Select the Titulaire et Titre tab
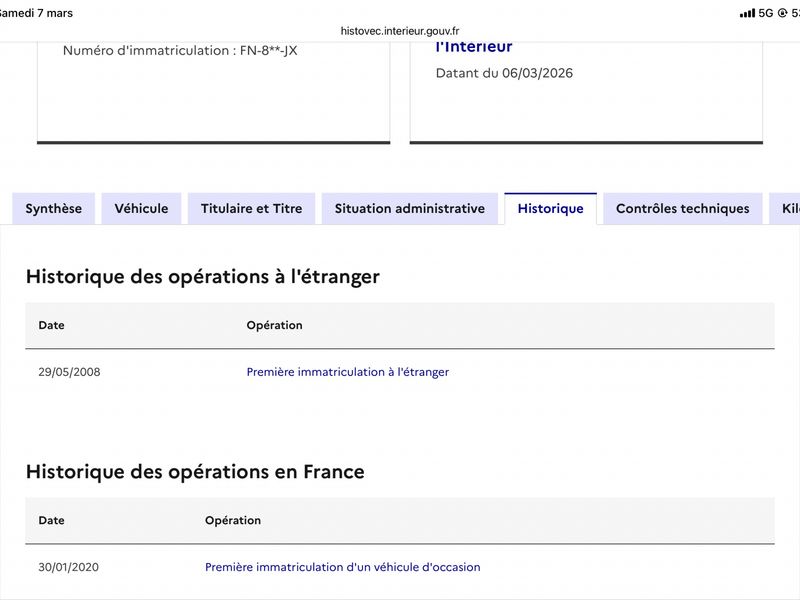This screenshot has width=800, height=600. click(x=251, y=209)
